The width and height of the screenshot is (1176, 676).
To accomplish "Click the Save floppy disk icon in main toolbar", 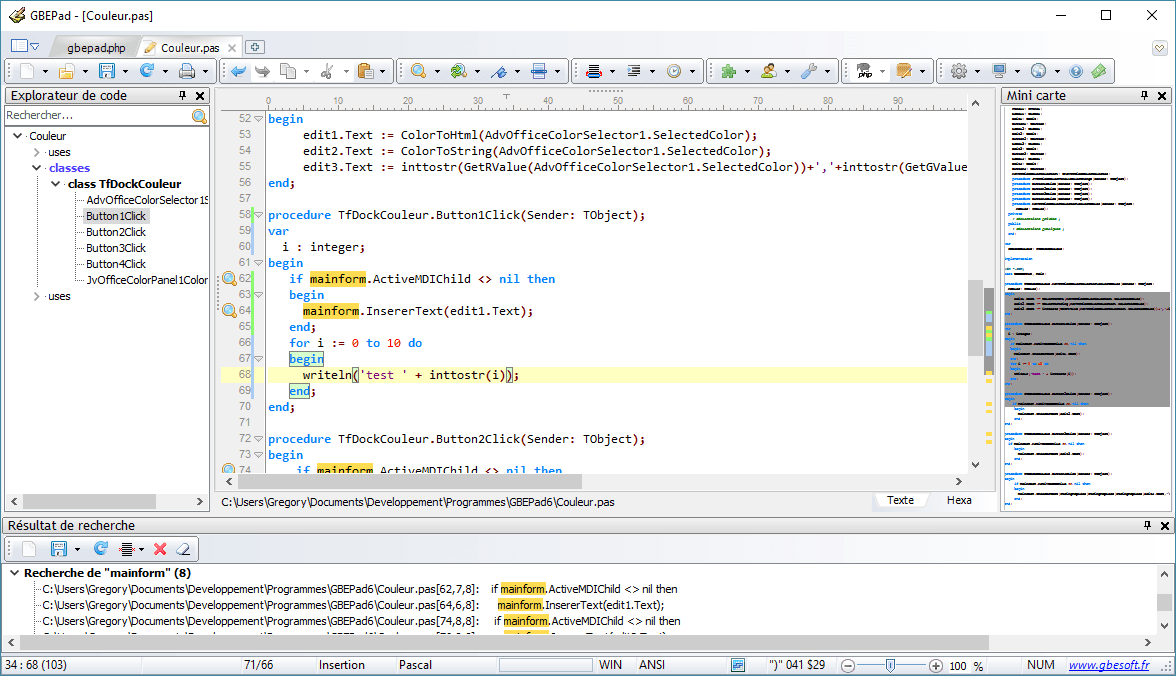I will click(106, 71).
